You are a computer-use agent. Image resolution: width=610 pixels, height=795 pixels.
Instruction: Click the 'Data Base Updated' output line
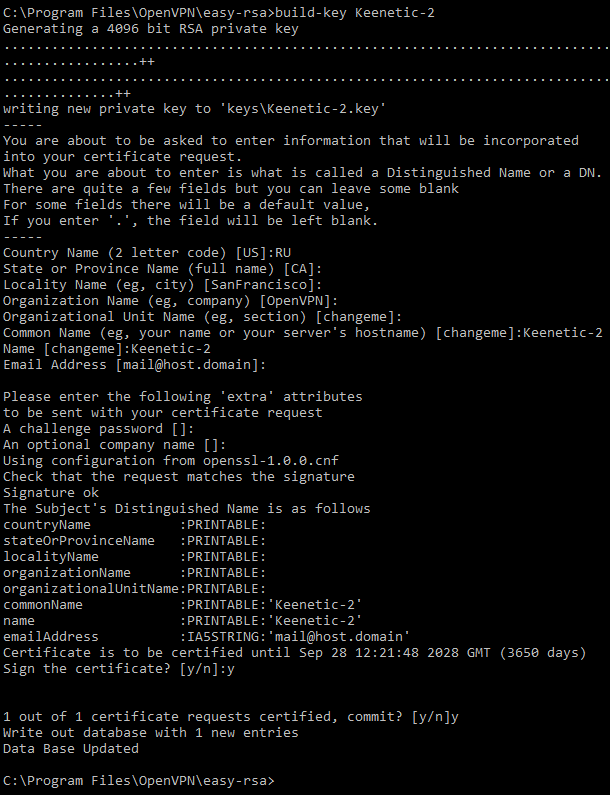point(70,748)
